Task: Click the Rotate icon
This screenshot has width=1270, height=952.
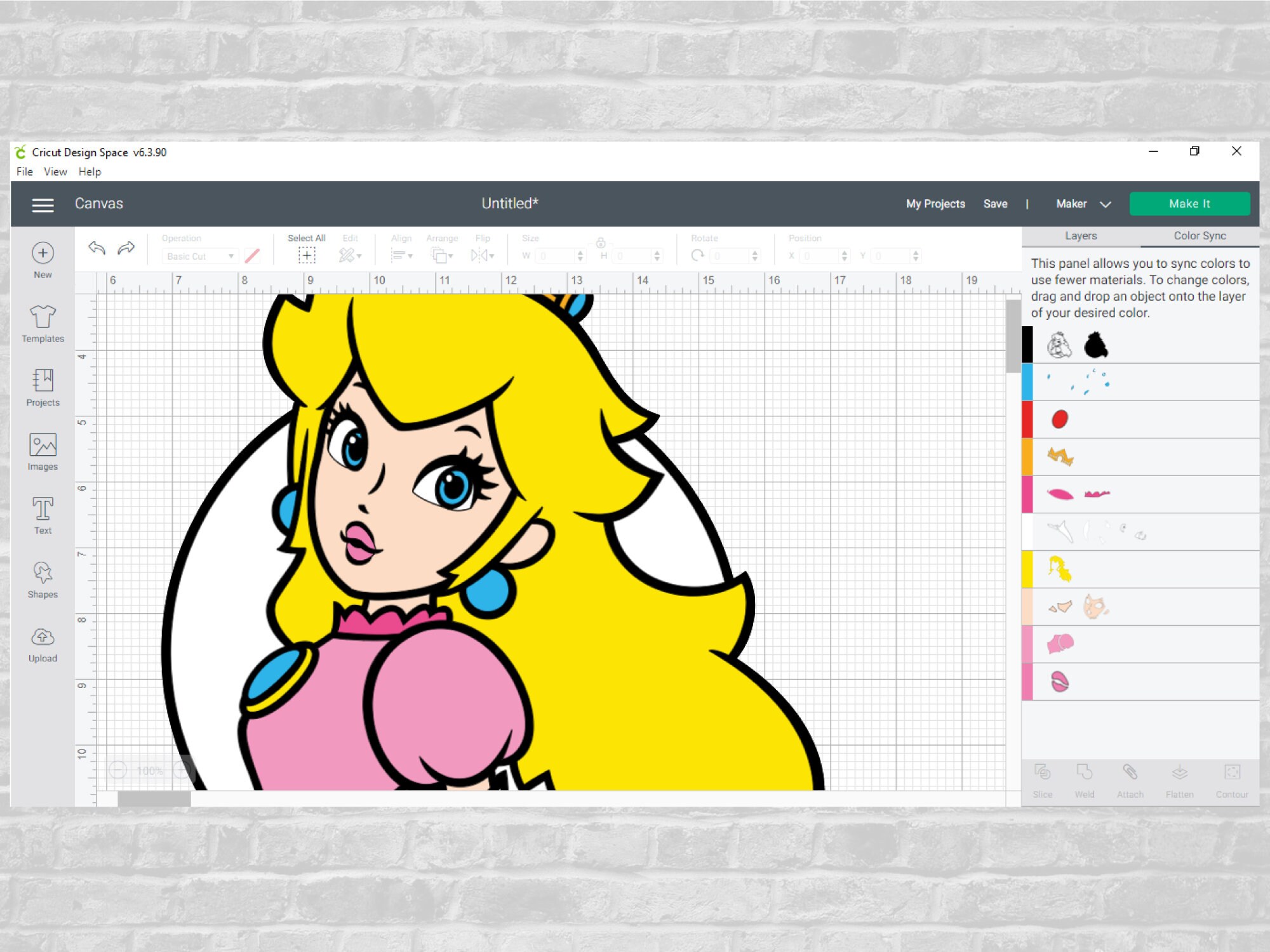Action: pos(697,255)
